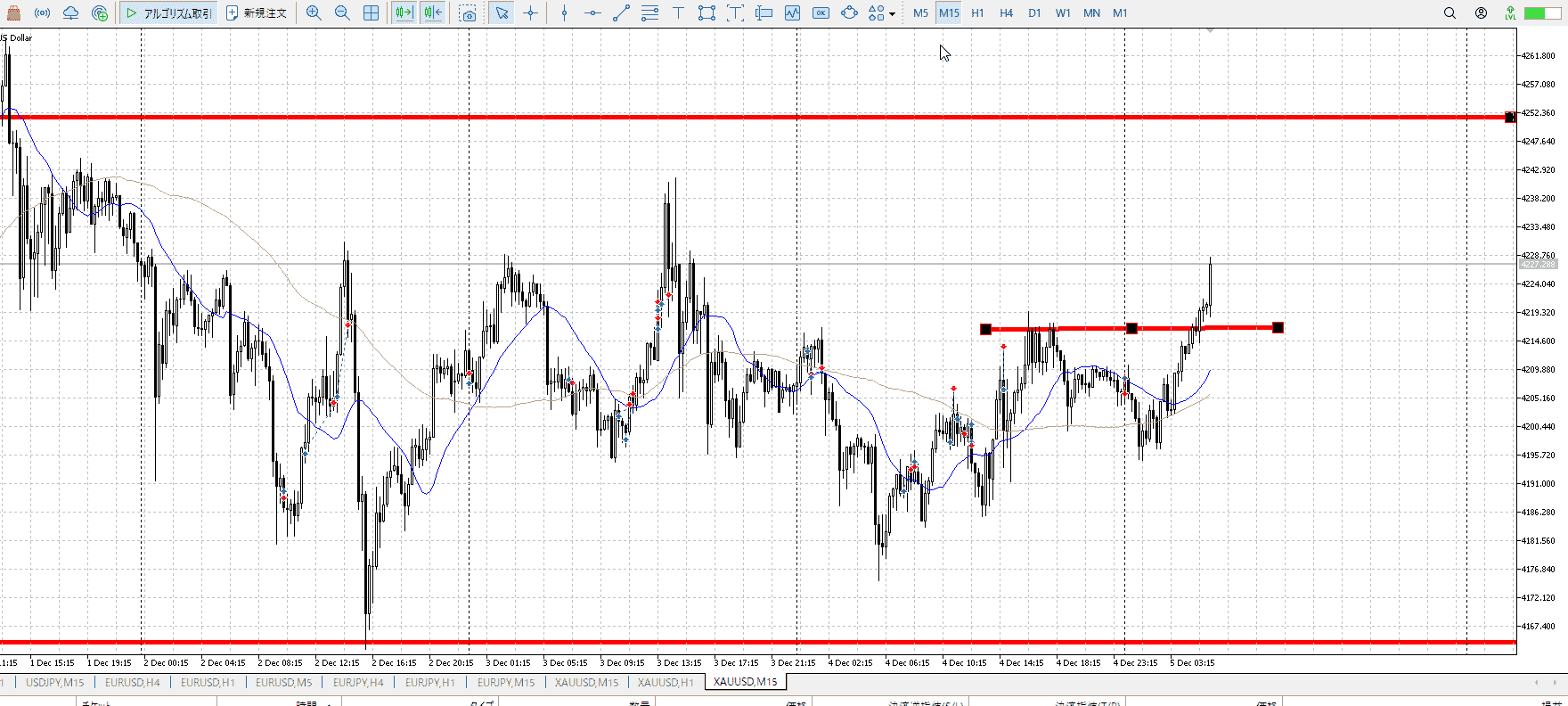Expand the objects shapes dropdown arrow
Image resolution: width=1568 pixels, height=706 pixels.
click(x=892, y=14)
